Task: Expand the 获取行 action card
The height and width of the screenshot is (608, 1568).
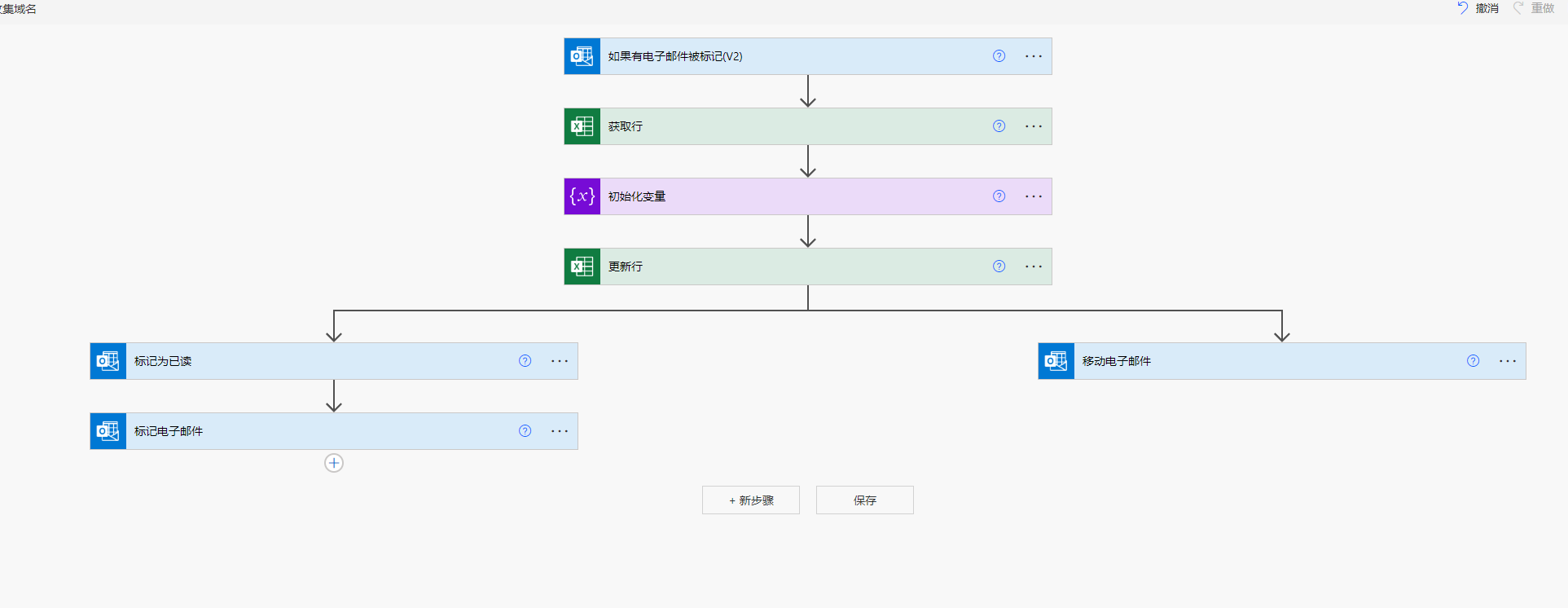Action: 808,126
